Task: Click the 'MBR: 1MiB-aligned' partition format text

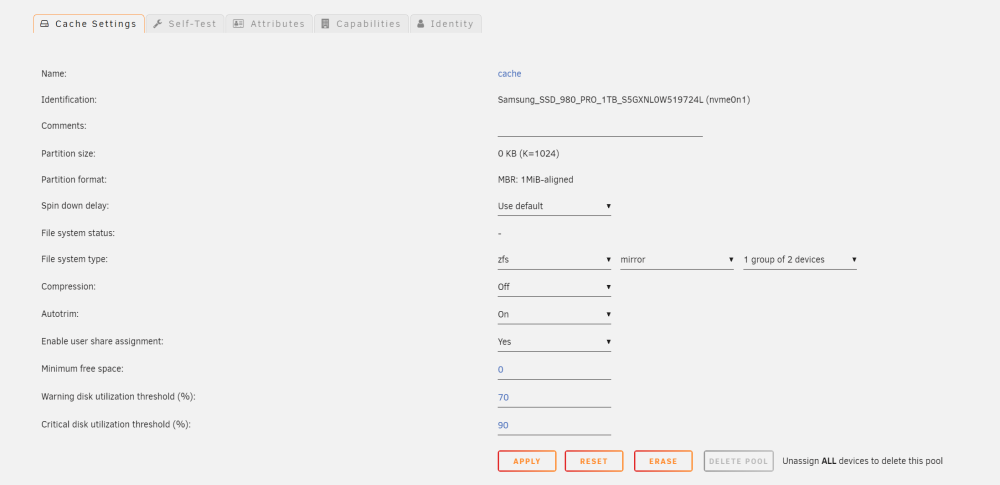Action: [536, 180]
